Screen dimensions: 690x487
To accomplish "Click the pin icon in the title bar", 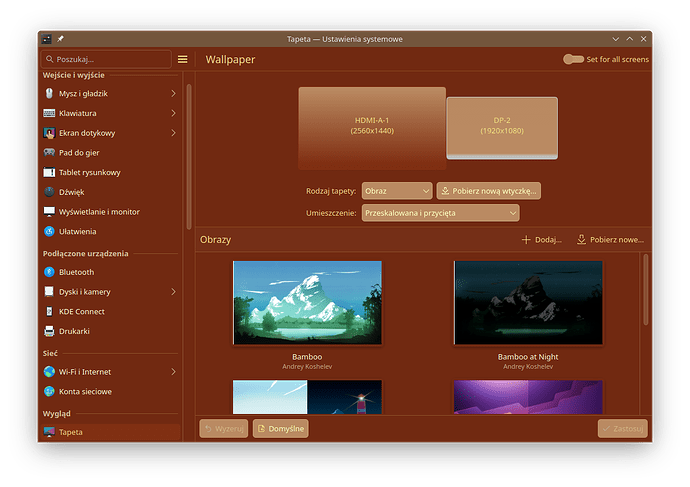I will coord(60,39).
